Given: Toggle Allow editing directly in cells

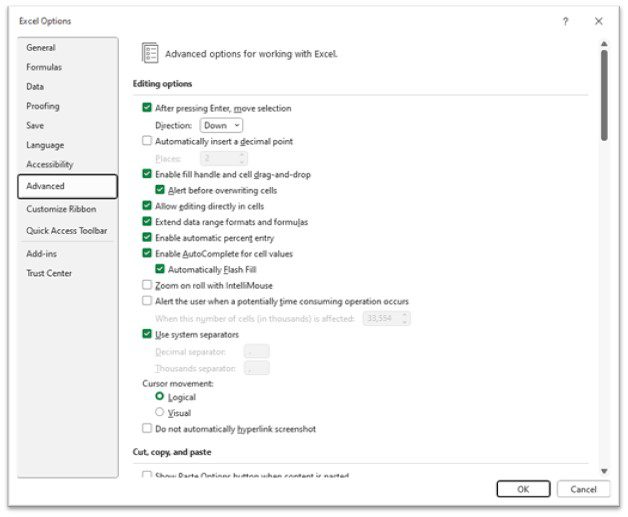Looking at the screenshot, I should [147, 206].
